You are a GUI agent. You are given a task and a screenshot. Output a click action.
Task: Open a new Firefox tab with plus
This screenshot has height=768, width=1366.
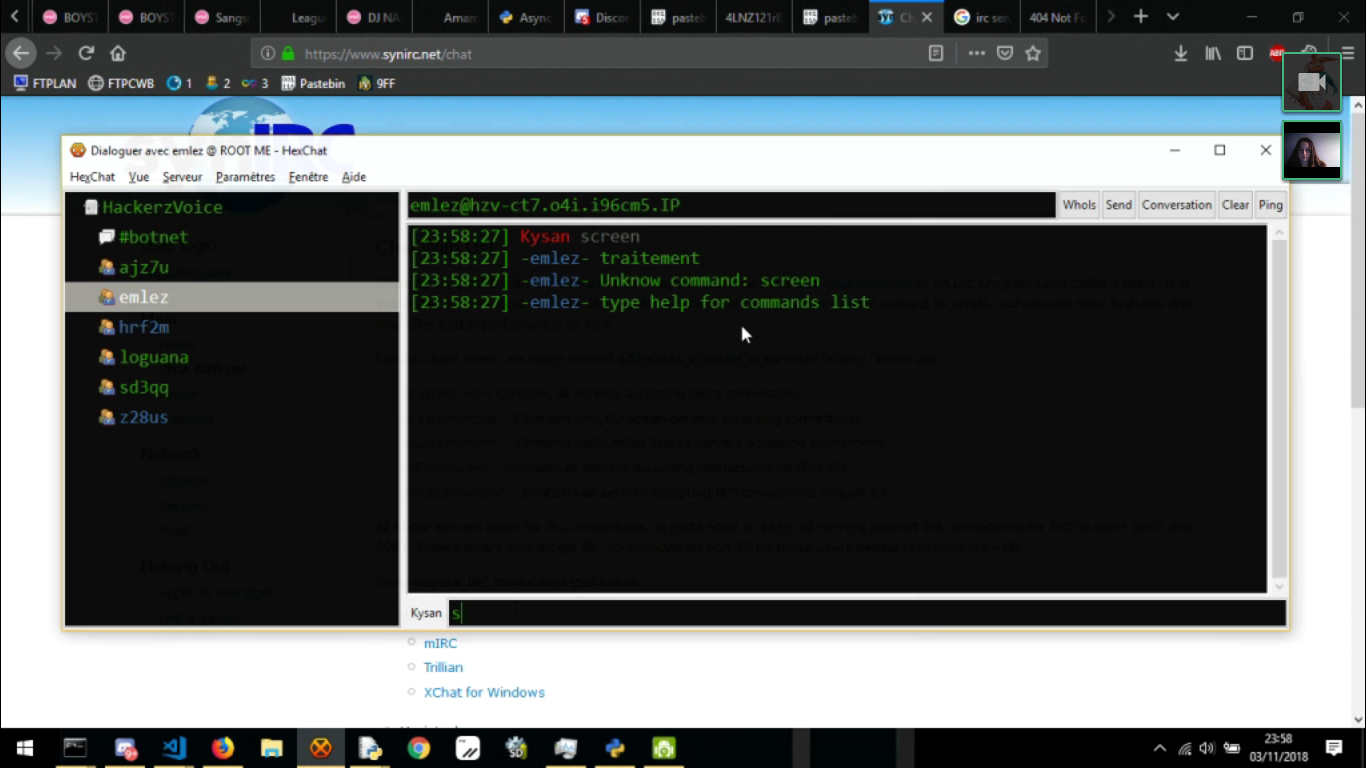click(1140, 17)
